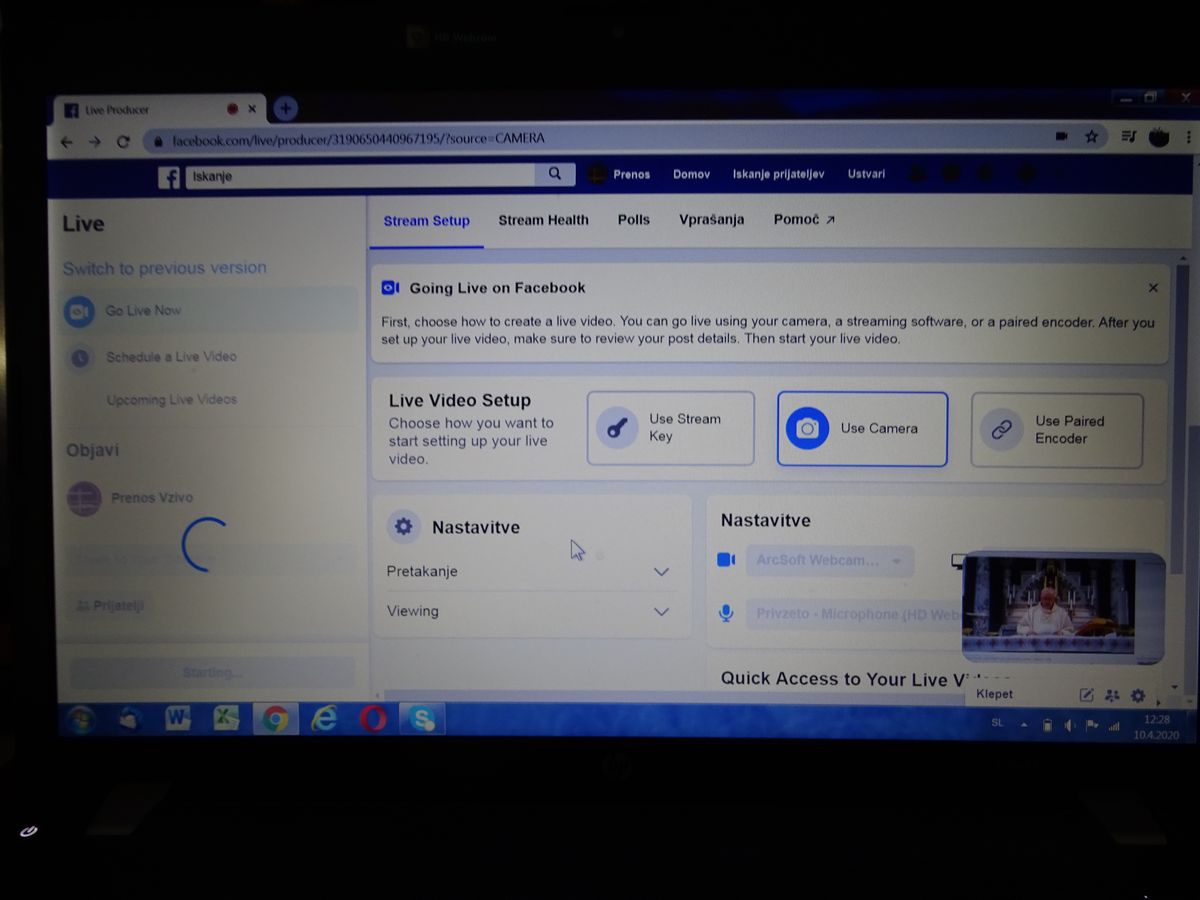Click the Iskanje search field
The image size is (1200, 900).
point(360,176)
